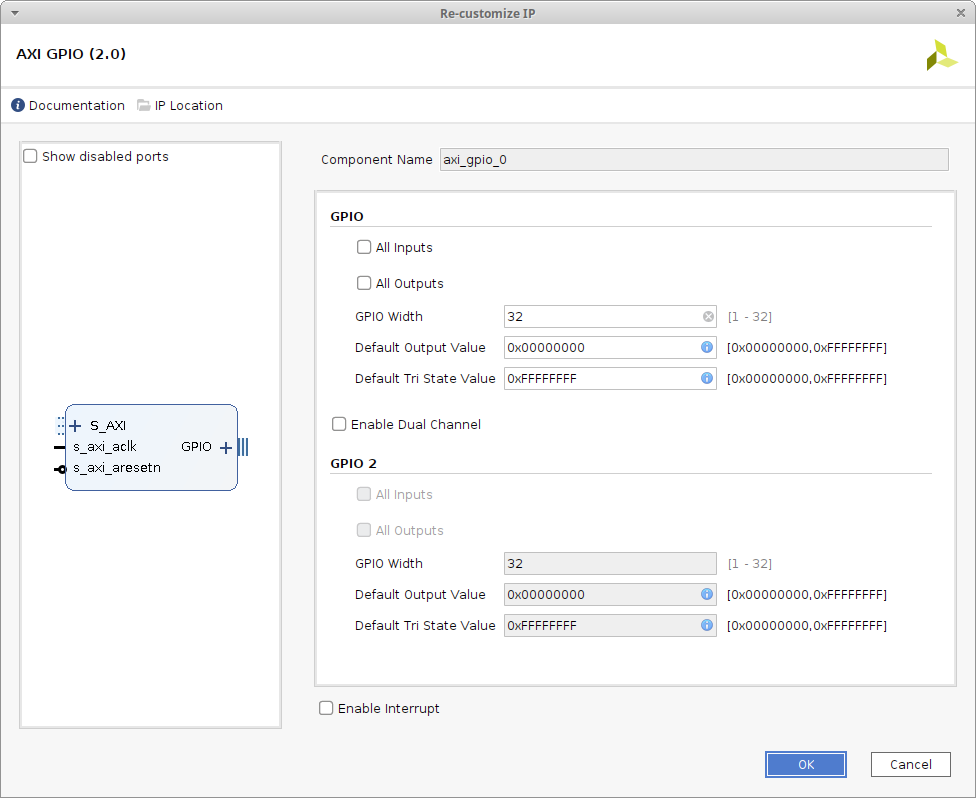Image resolution: width=976 pixels, height=798 pixels.
Task: Open the window menu arrow in title bar
Action: click(x=14, y=12)
